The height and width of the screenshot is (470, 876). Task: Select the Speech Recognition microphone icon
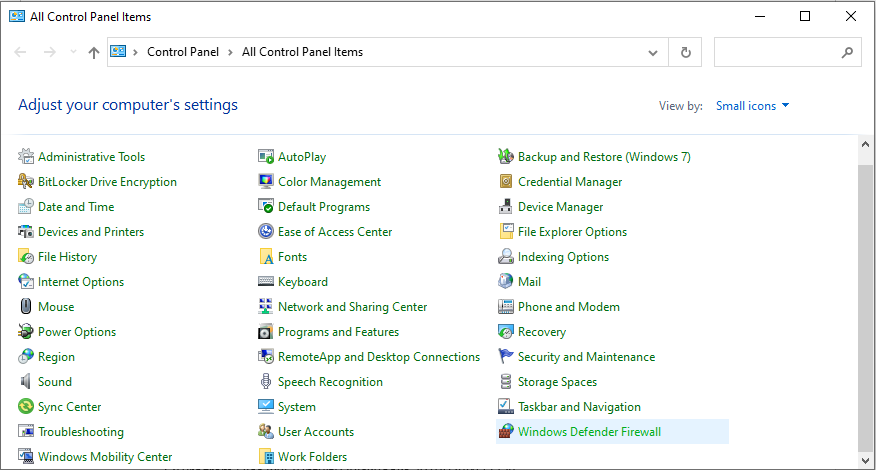(x=266, y=382)
